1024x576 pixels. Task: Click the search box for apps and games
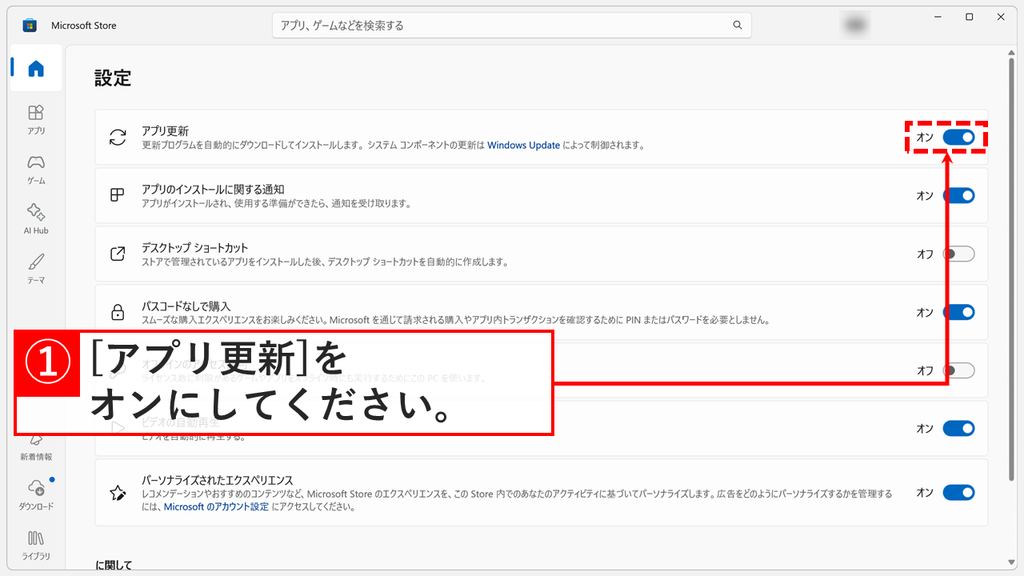pos(511,25)
